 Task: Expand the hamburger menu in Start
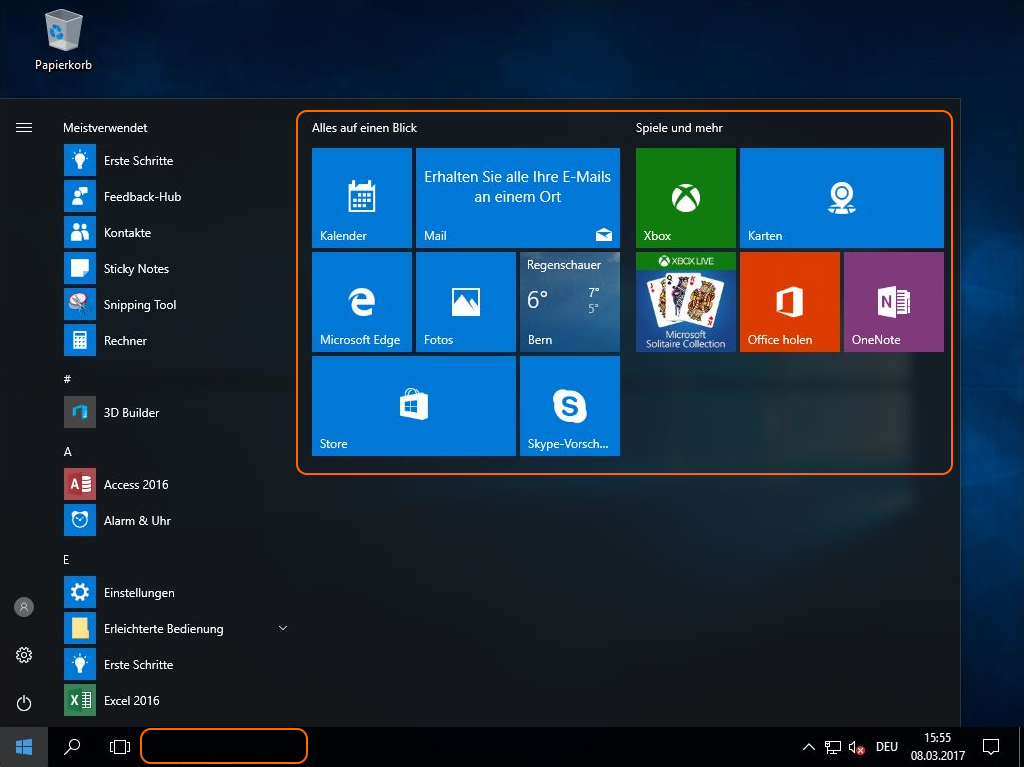[24, 128]
